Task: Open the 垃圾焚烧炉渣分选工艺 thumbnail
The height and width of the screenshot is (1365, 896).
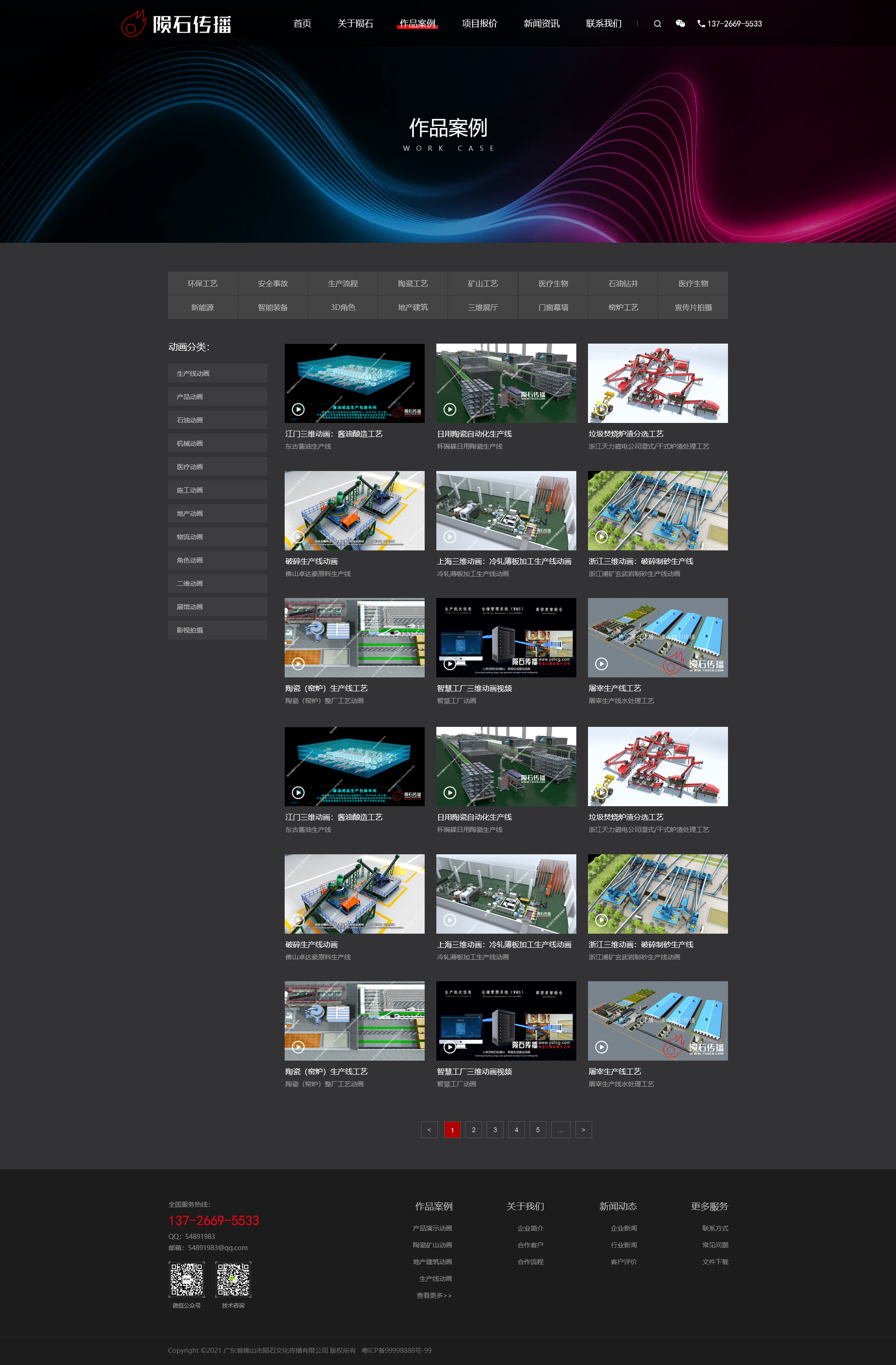Action: [x=658, y=383]
